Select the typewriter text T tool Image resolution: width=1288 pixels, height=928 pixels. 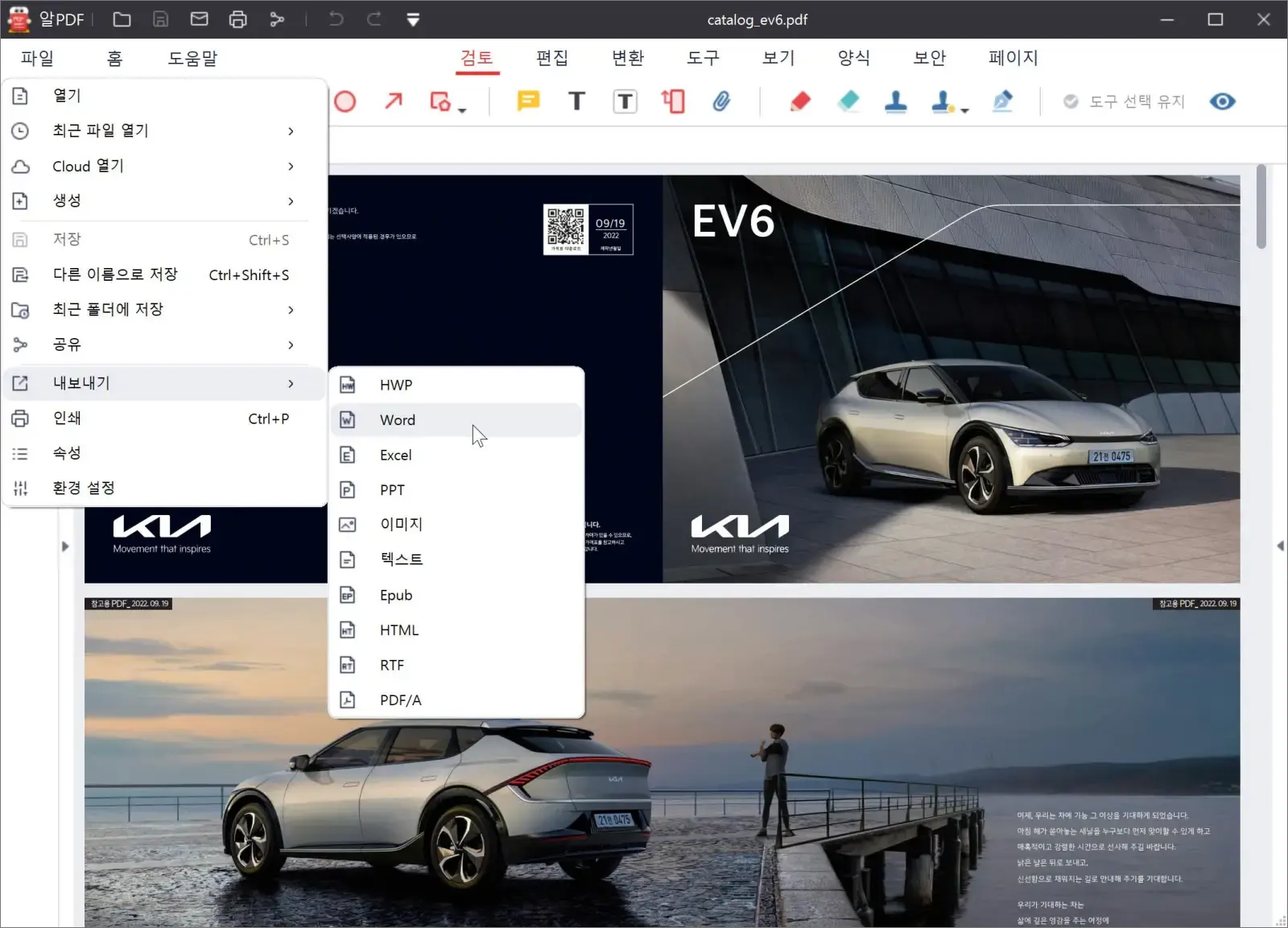click(576, 101)
